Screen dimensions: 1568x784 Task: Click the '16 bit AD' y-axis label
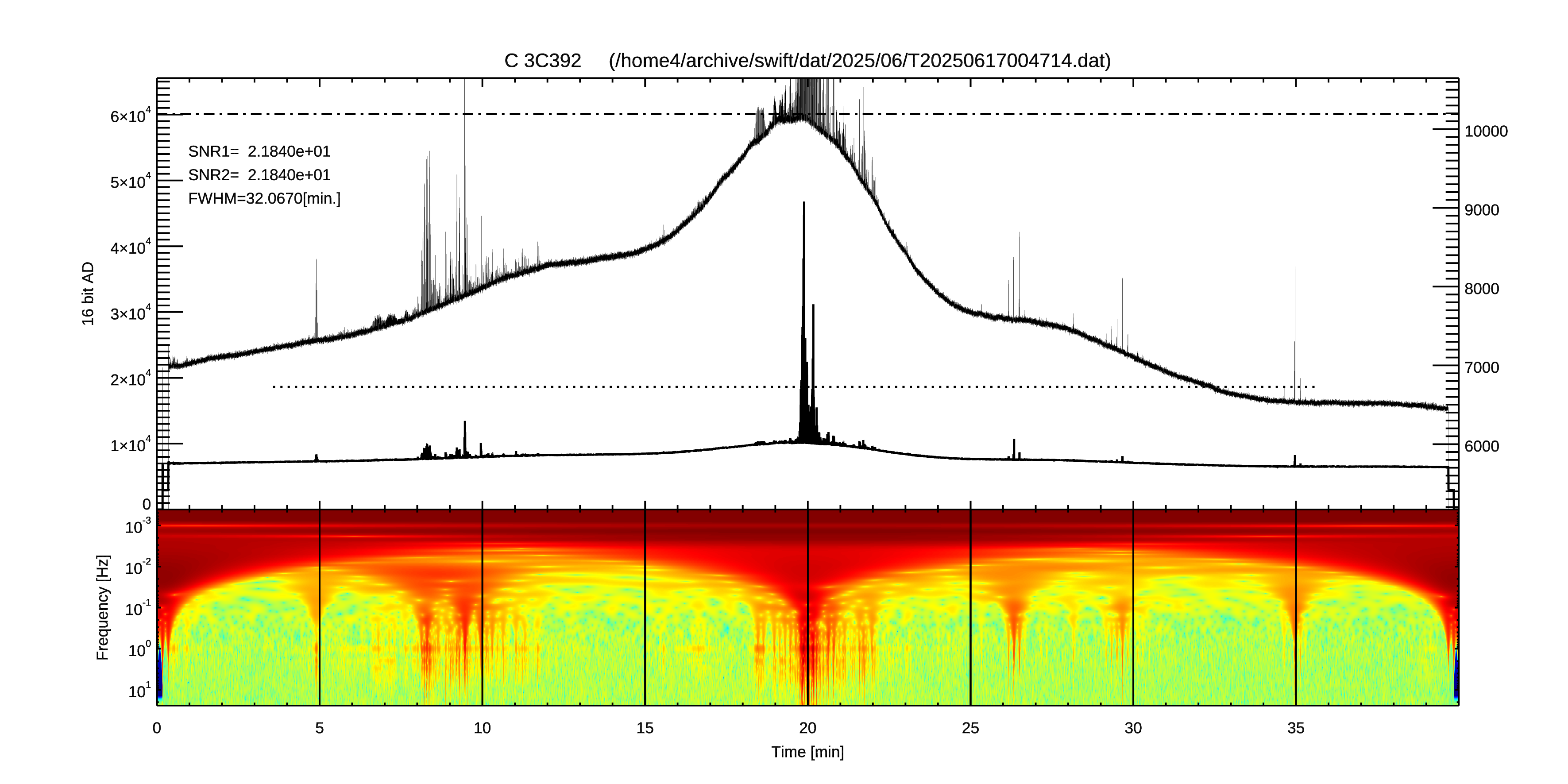88,294
